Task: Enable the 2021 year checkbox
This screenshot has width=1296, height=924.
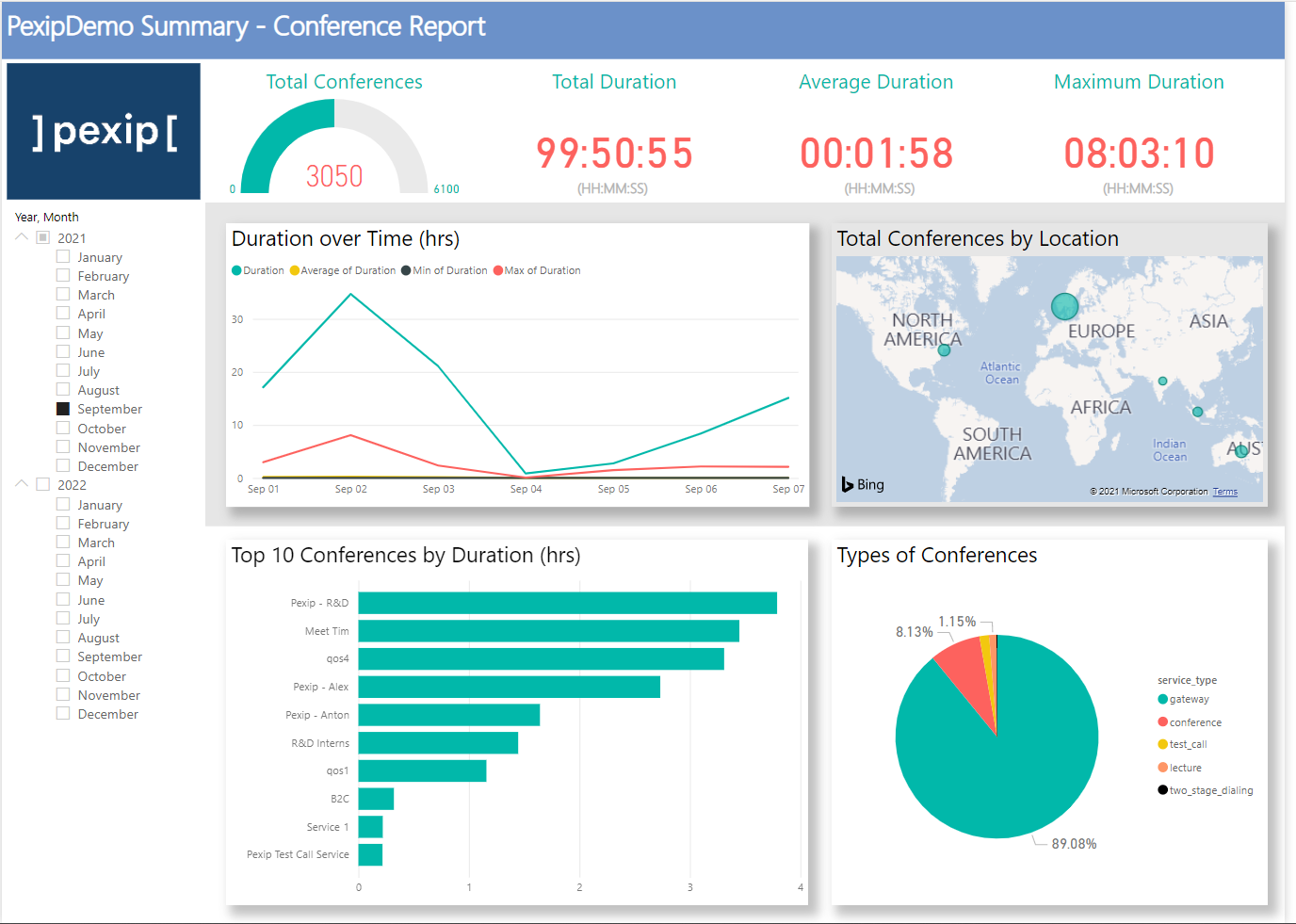Action: pyautogui.click(x=42, y=236)
